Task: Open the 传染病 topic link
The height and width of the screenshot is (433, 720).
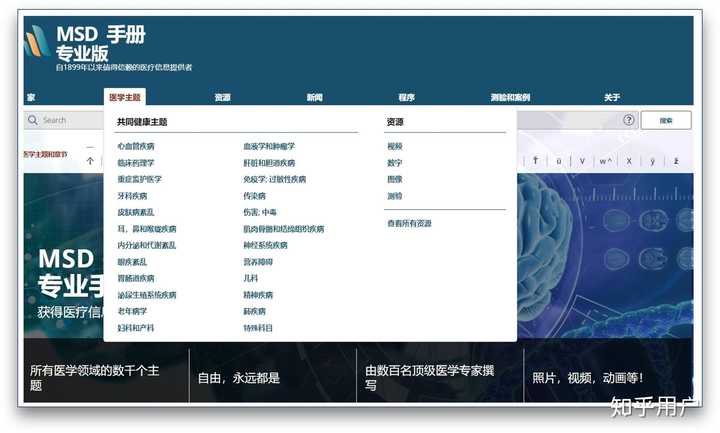Action: point(254,196)
